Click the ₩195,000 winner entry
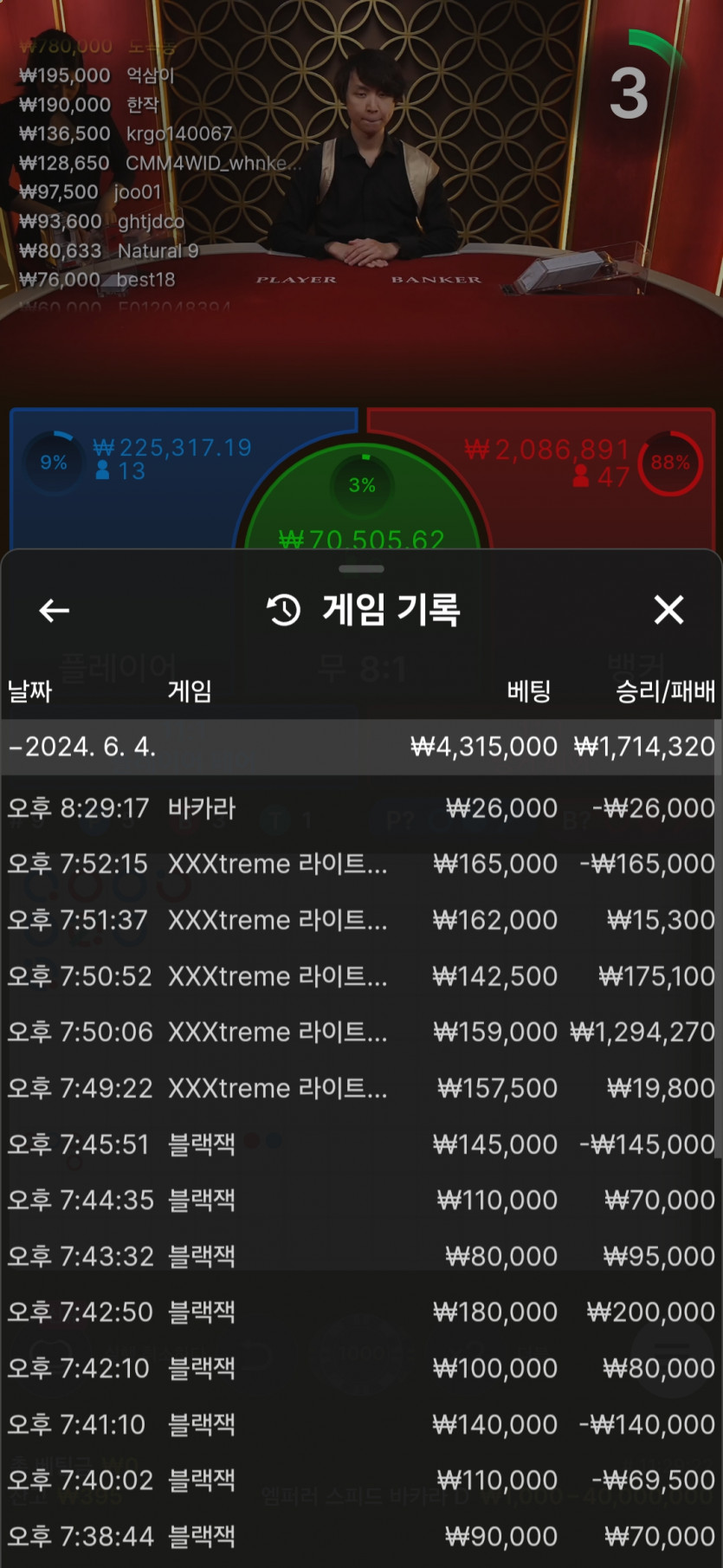Screen dimensions: 723x1568 (x=97, y=75)
